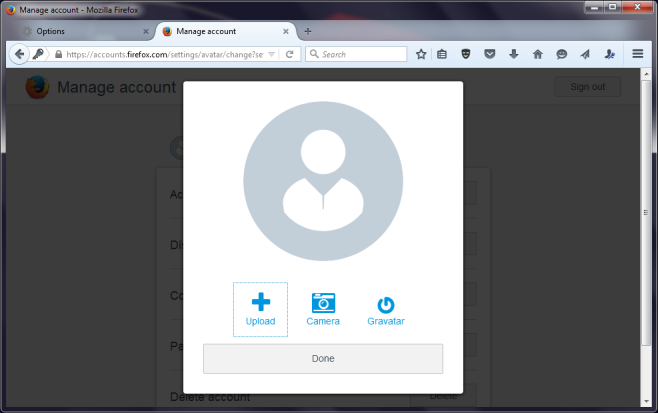This screenshot has width=658, height=413.
Task: Close the Options tab
Action: [146, 31]
